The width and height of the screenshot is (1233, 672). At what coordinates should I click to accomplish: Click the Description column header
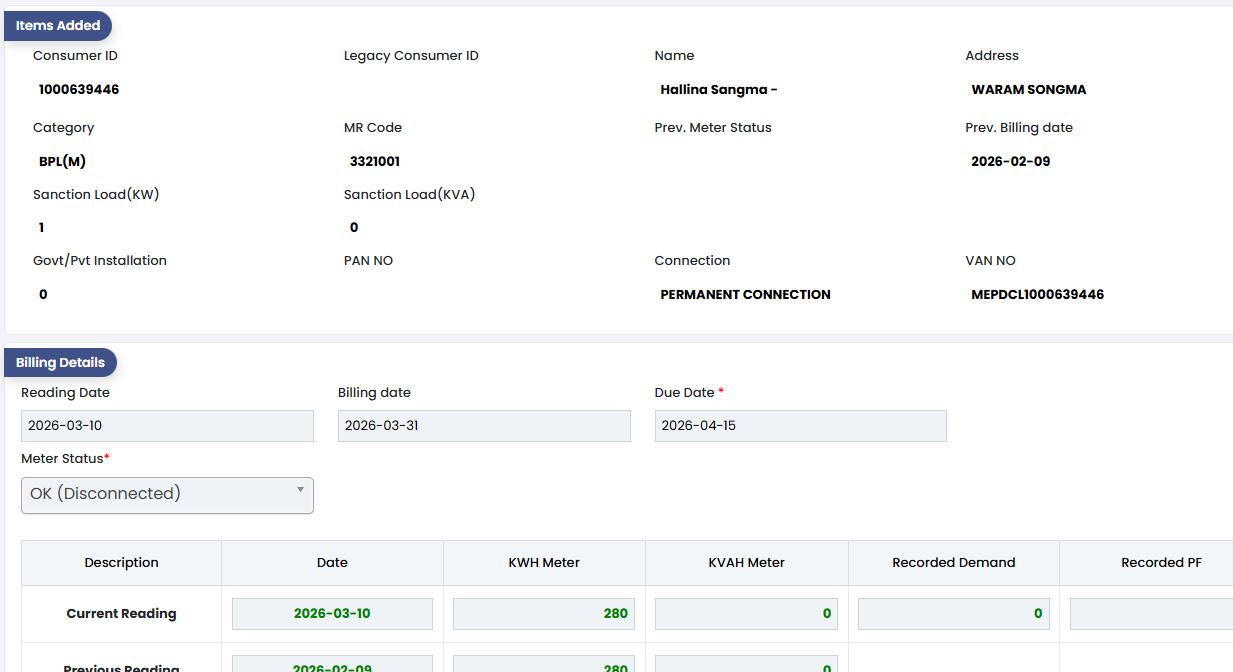click(x=122, y=563)
